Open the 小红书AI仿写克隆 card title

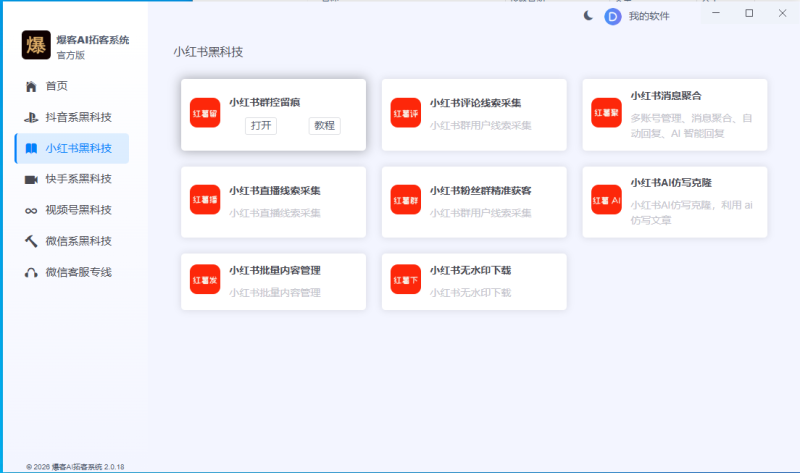[671, 183]
